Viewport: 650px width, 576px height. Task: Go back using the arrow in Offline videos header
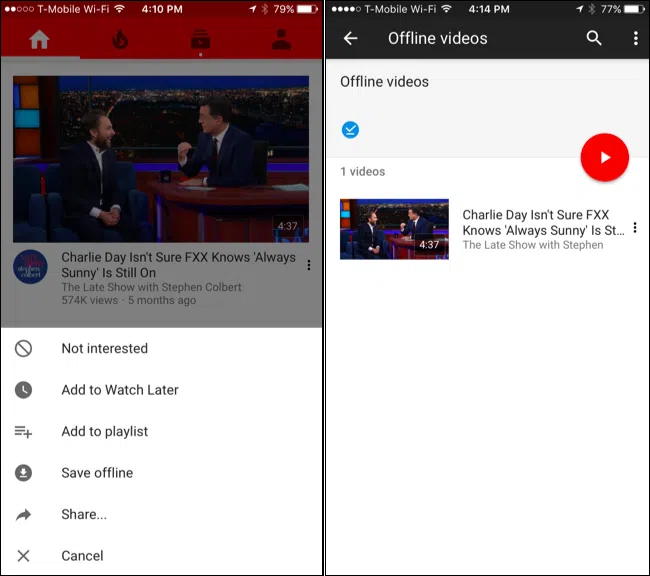[x=350, y=39]
